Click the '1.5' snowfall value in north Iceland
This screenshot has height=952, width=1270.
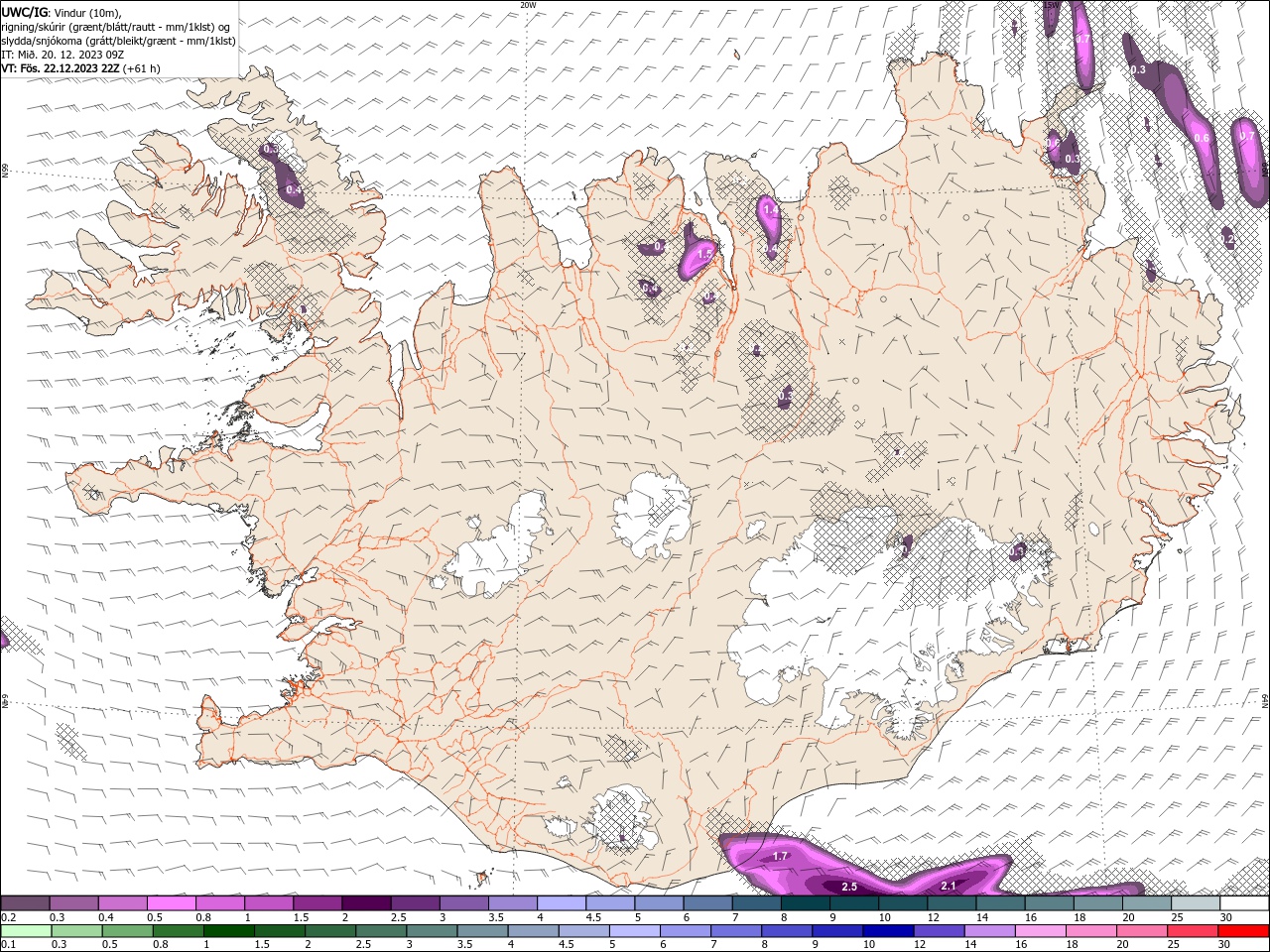click(704, 254)
